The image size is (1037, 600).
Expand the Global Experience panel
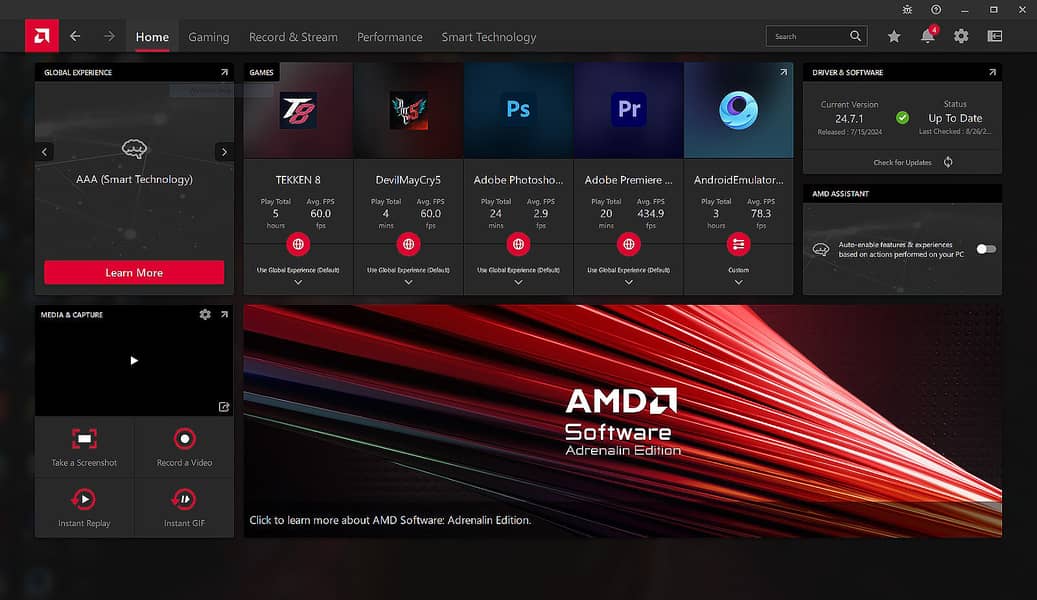pos(224,72)
